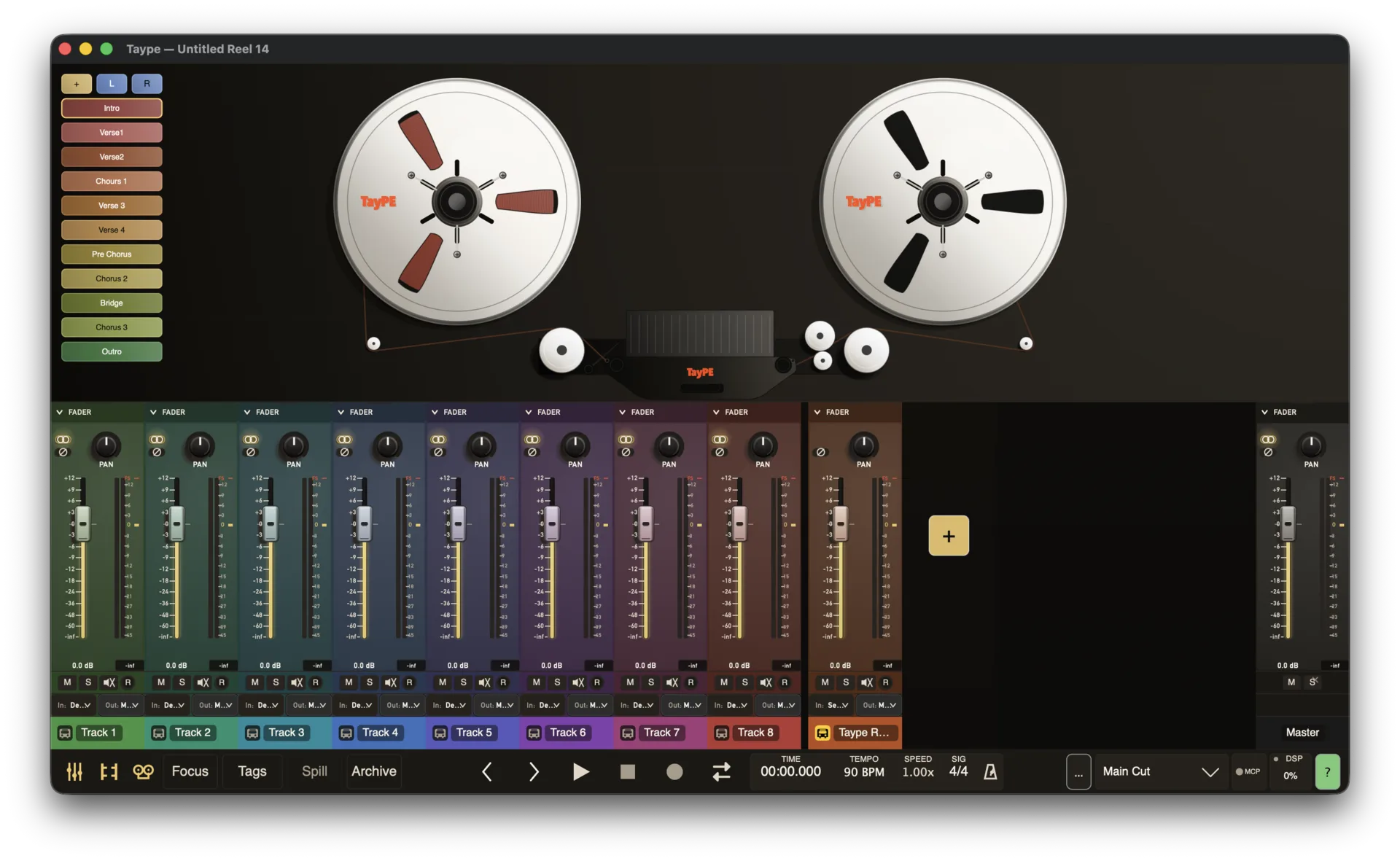Skip forward with the next arrow
This screenshot has height=861, width=1400.
[x=533, y=771]
